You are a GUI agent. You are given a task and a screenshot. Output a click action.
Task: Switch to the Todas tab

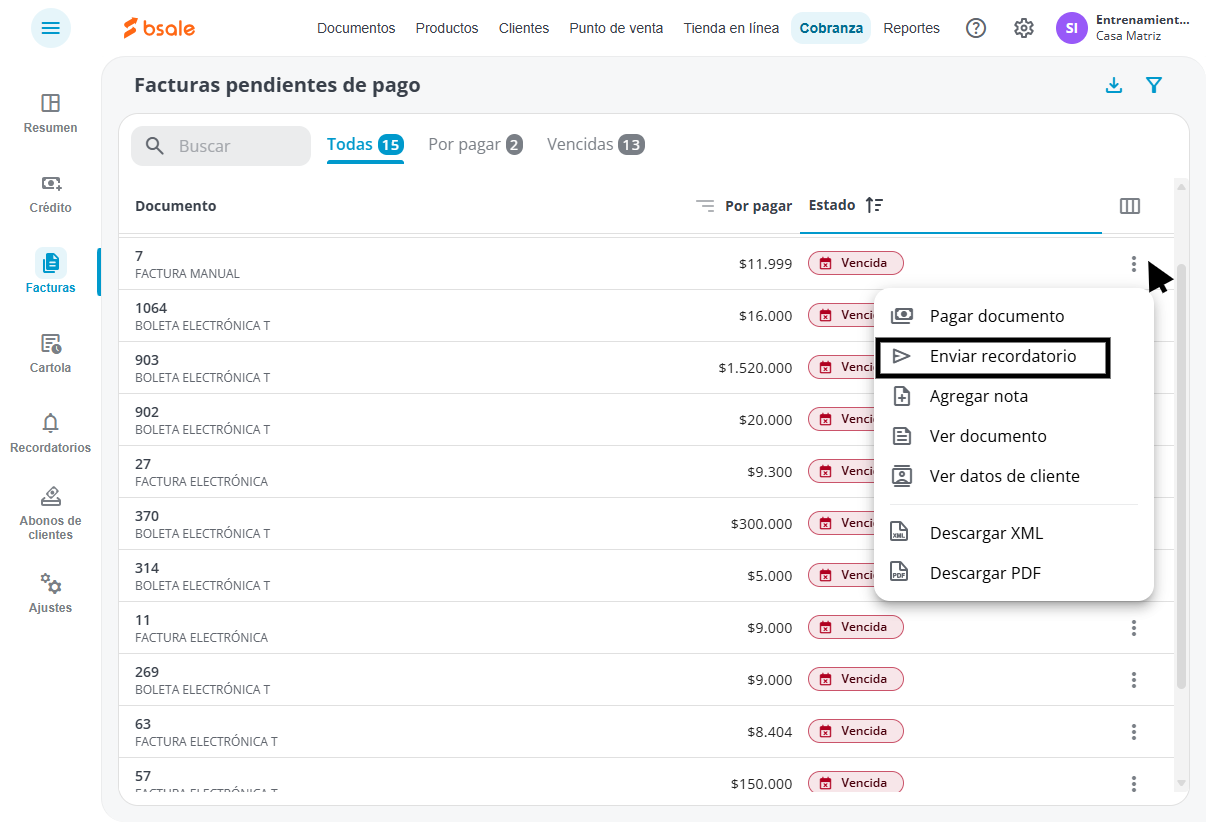(365, 145)
